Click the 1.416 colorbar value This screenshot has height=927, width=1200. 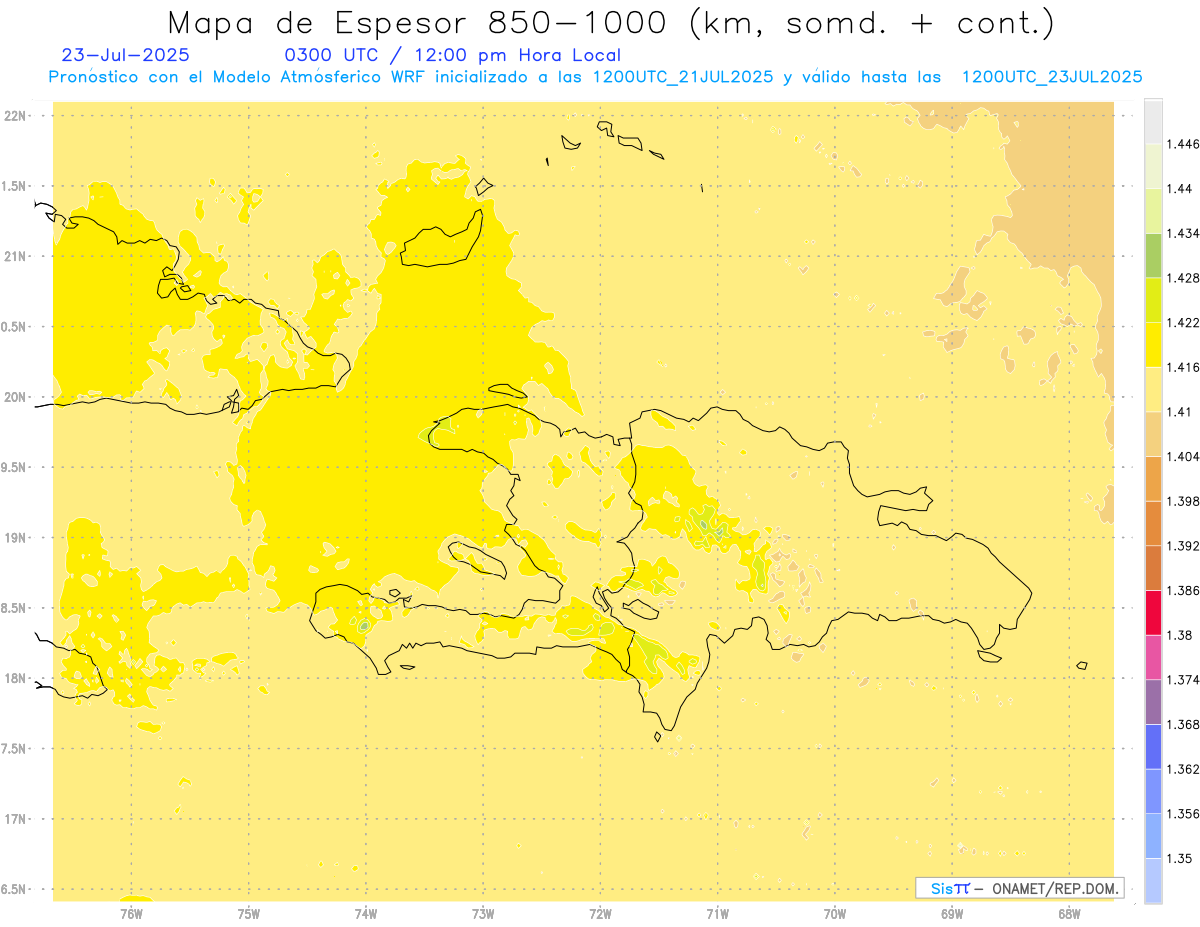pyautogui.click(x=1183, y=367)
